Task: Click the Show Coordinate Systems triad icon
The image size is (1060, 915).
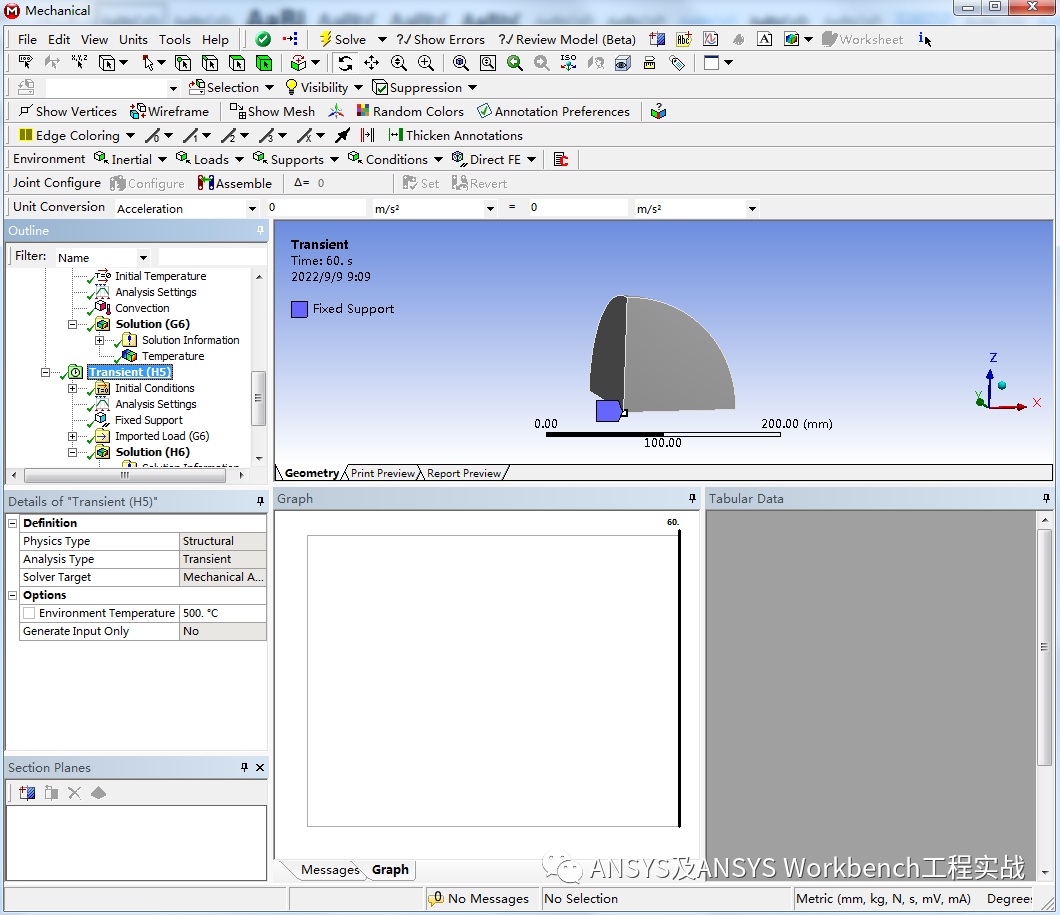Action: (336, 112)
